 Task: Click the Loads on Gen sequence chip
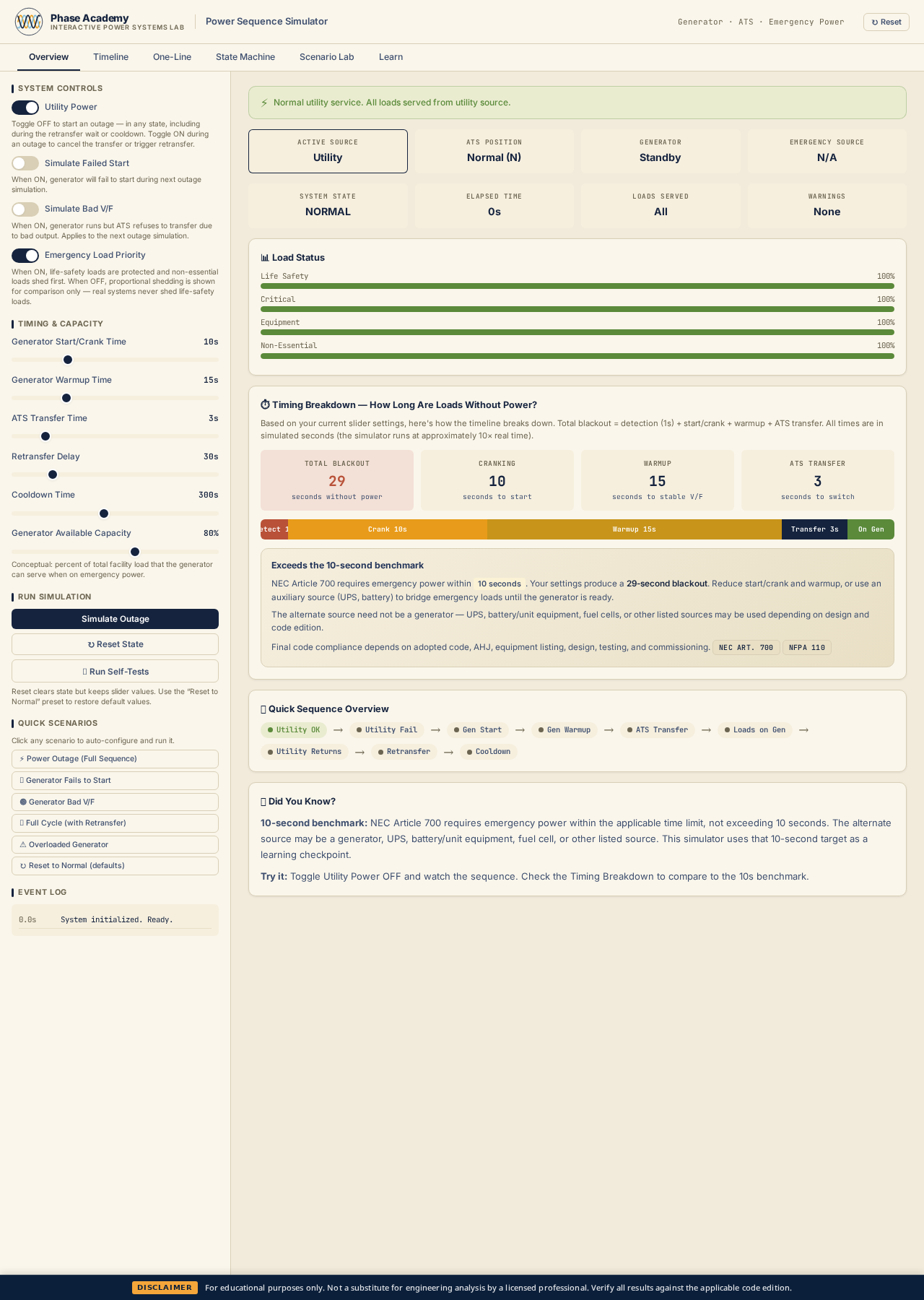[755, 730]
